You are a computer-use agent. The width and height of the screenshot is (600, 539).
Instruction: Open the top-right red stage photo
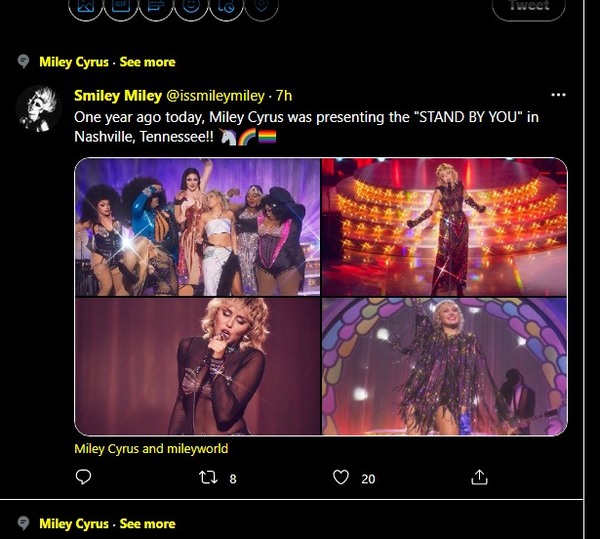coord(444,227)
